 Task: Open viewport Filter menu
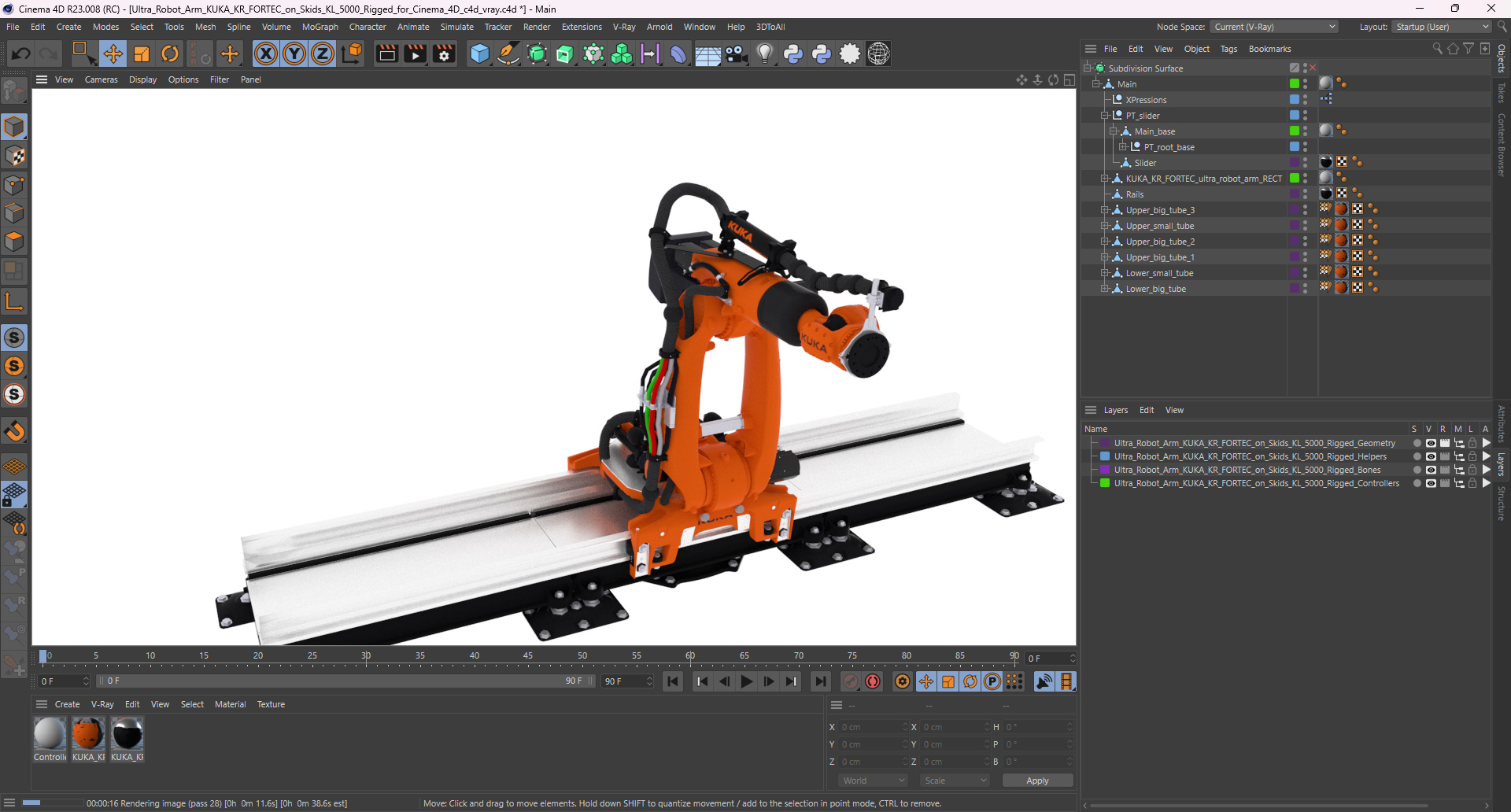(x=220, y=79)
